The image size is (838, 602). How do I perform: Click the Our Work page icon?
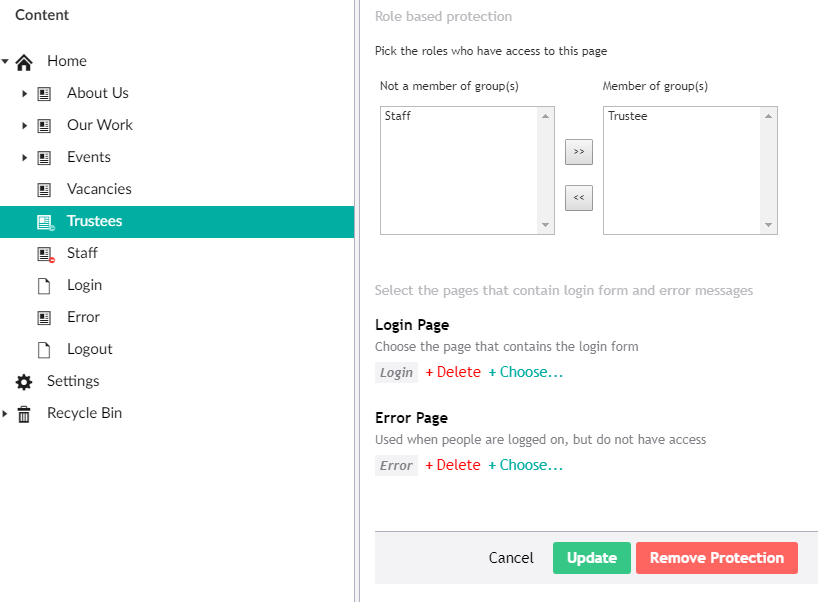[x=44, y=126]
